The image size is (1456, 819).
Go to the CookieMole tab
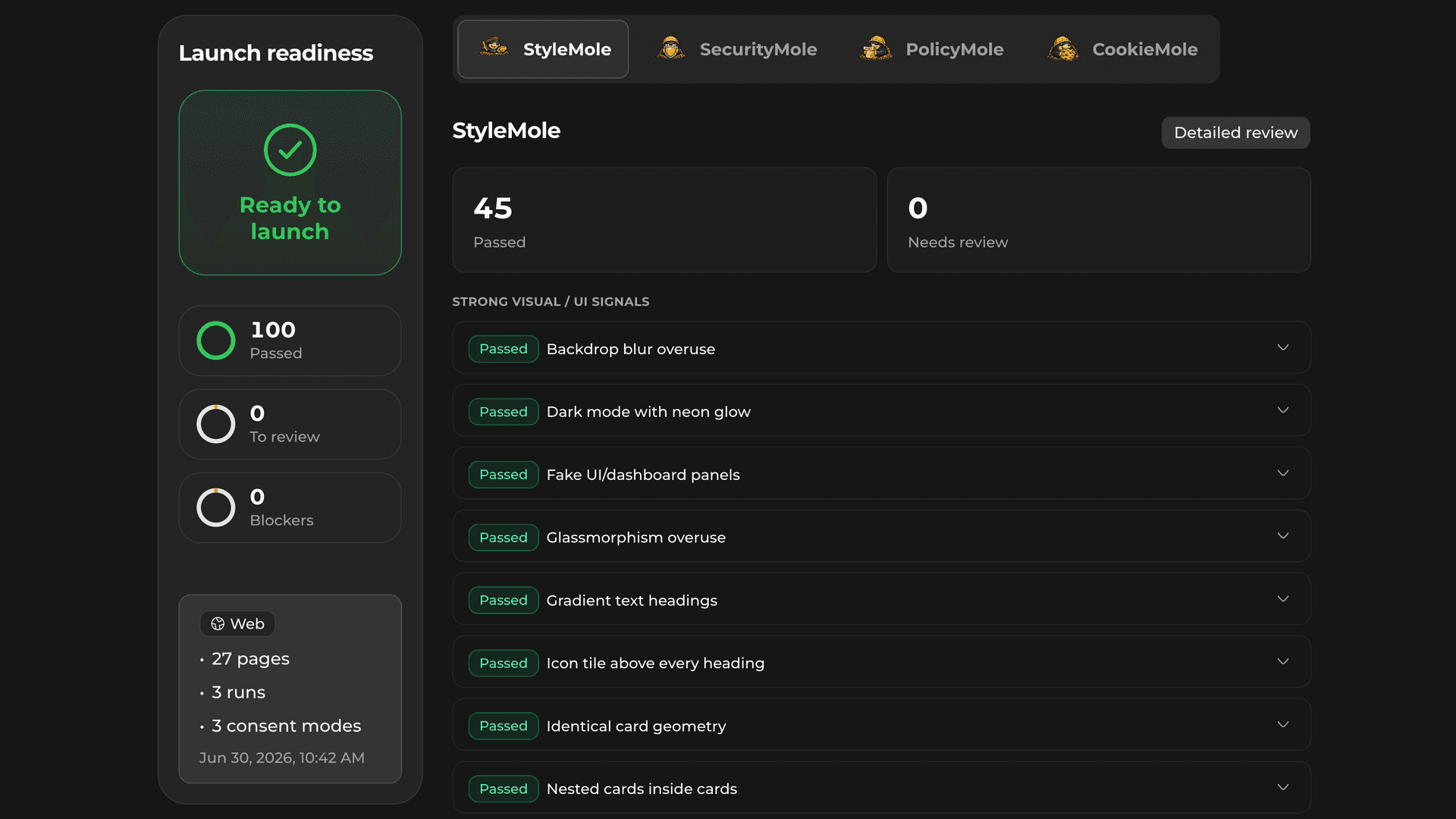pos(1123,49)
